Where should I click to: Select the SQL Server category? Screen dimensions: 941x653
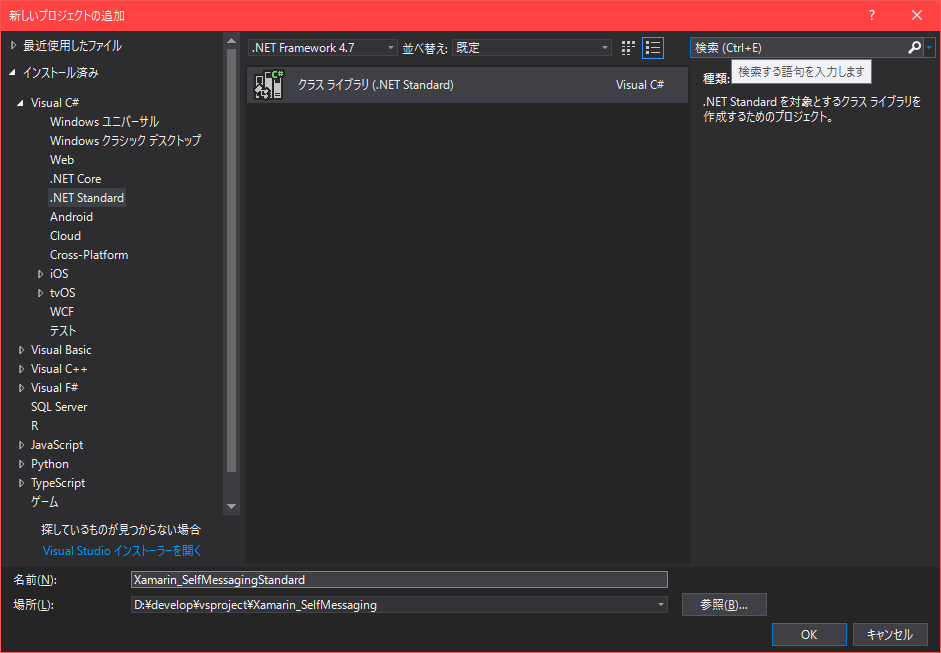click(59, 407)
